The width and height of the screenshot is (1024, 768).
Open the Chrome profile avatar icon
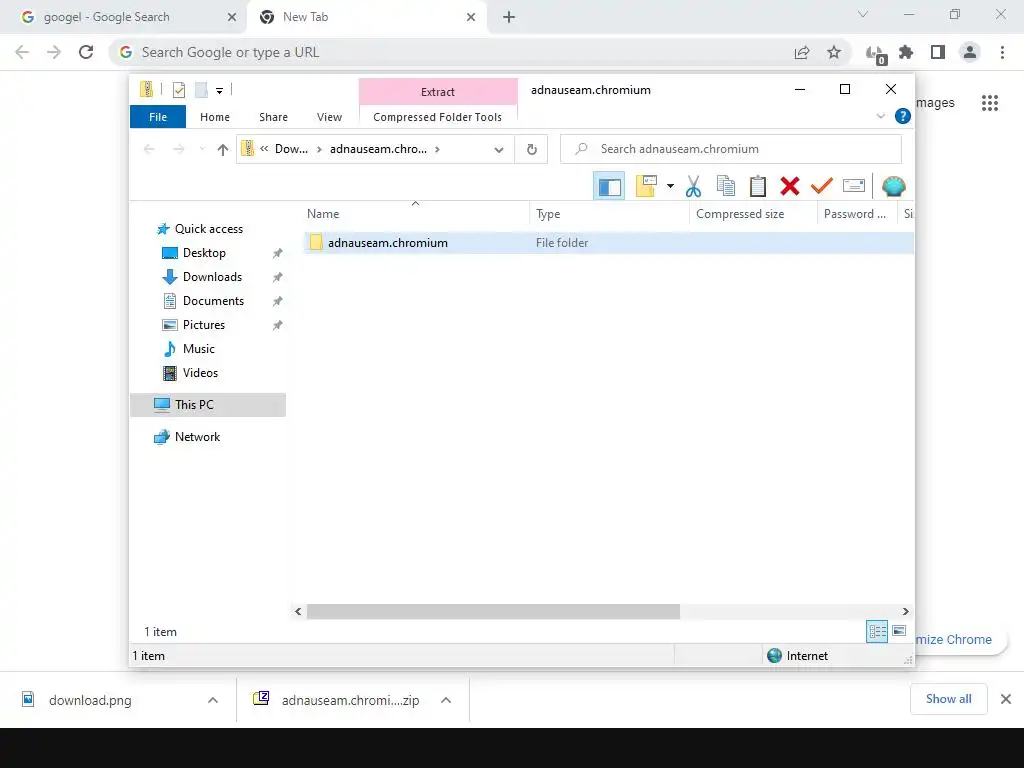point(970,52)
